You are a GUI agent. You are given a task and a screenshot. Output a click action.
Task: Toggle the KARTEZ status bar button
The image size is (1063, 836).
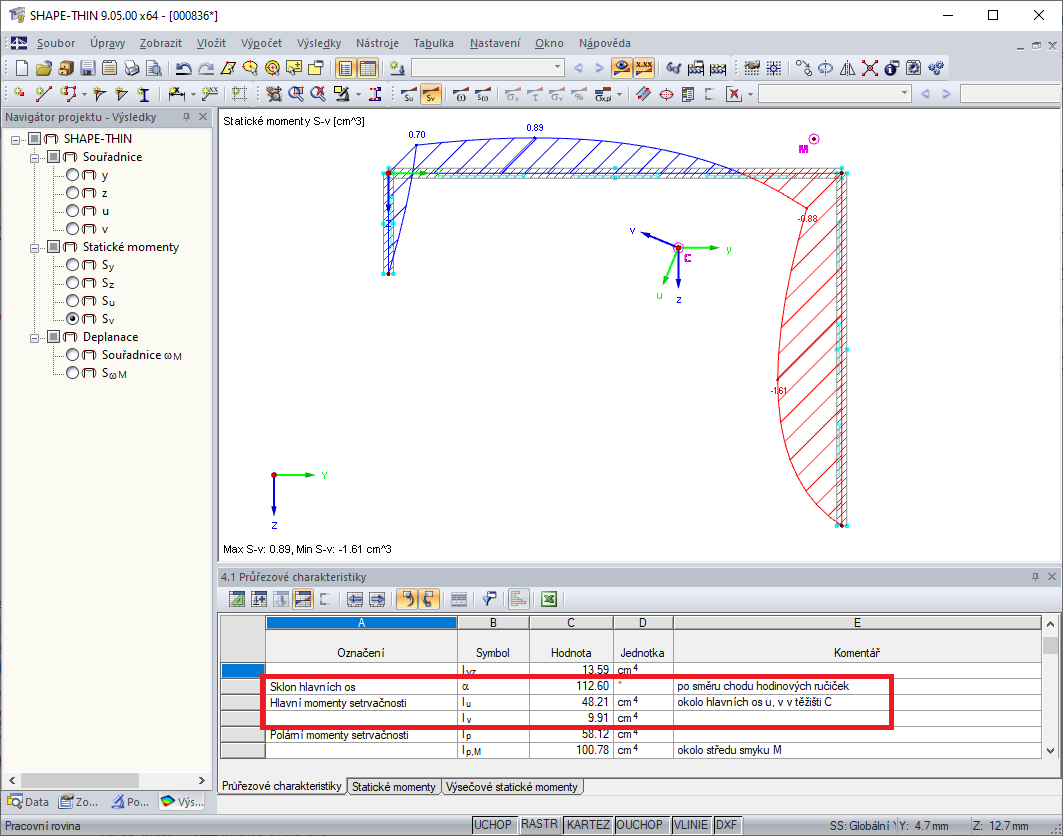coord(588,824)
